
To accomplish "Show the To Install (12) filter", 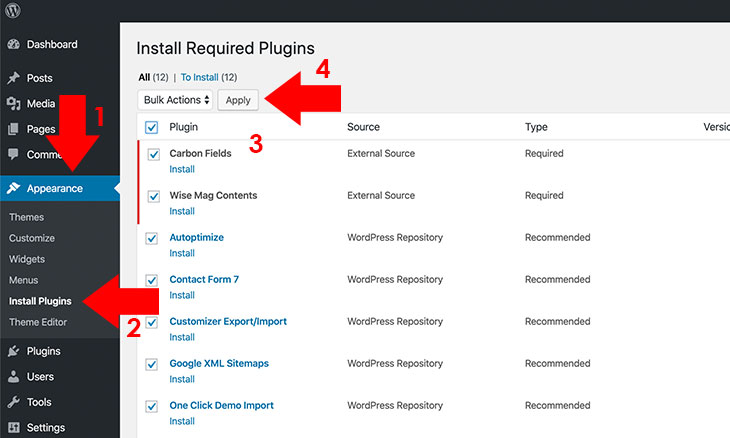I will pyautogui.click(x=209, y=77).
